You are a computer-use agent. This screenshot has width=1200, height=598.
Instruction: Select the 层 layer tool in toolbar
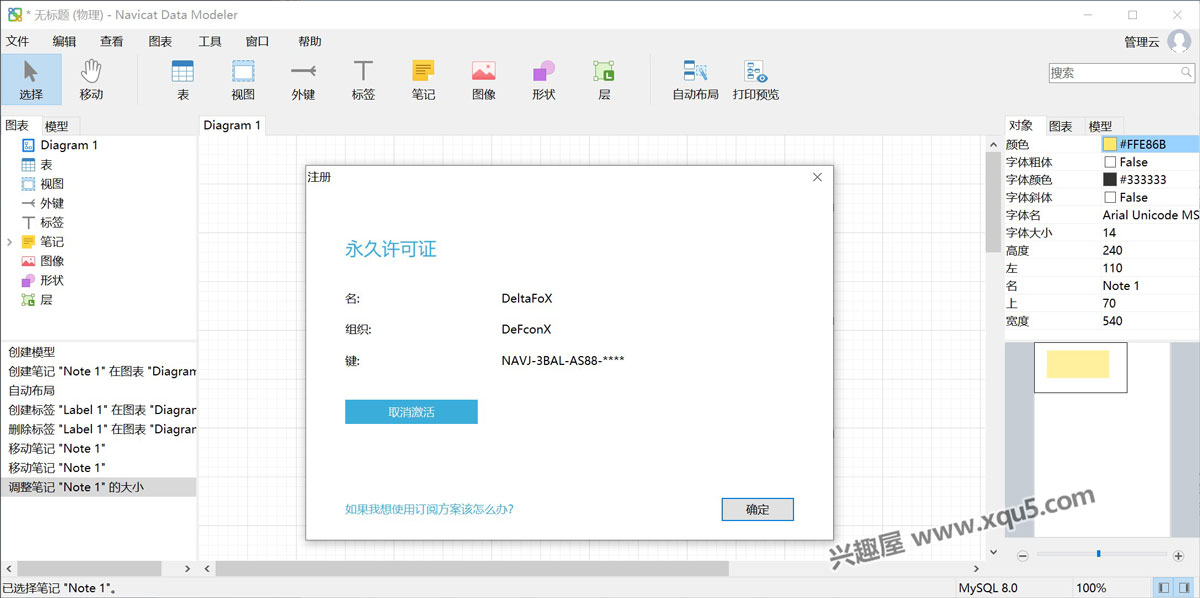pos(604,79)
